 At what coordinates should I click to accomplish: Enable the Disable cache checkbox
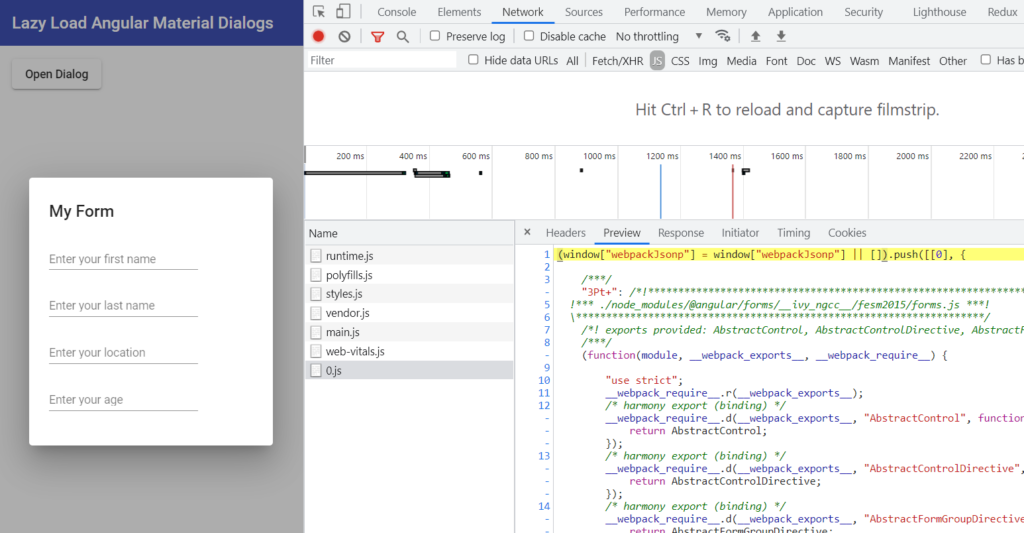click(x=529, y=36)
